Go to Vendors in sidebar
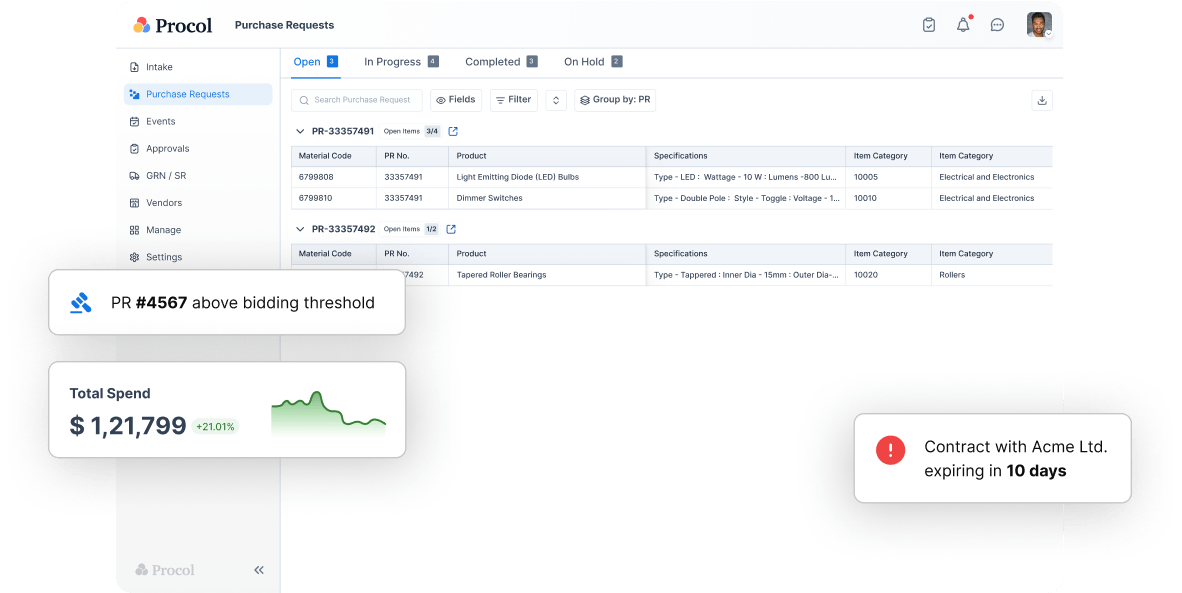The height and width of the screenshot is (593, 1182). (x=163, y=203)
